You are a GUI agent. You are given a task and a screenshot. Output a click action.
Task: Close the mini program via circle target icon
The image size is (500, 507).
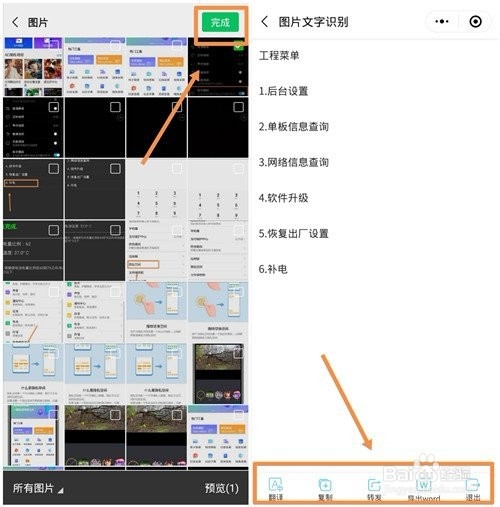(475, 22)
